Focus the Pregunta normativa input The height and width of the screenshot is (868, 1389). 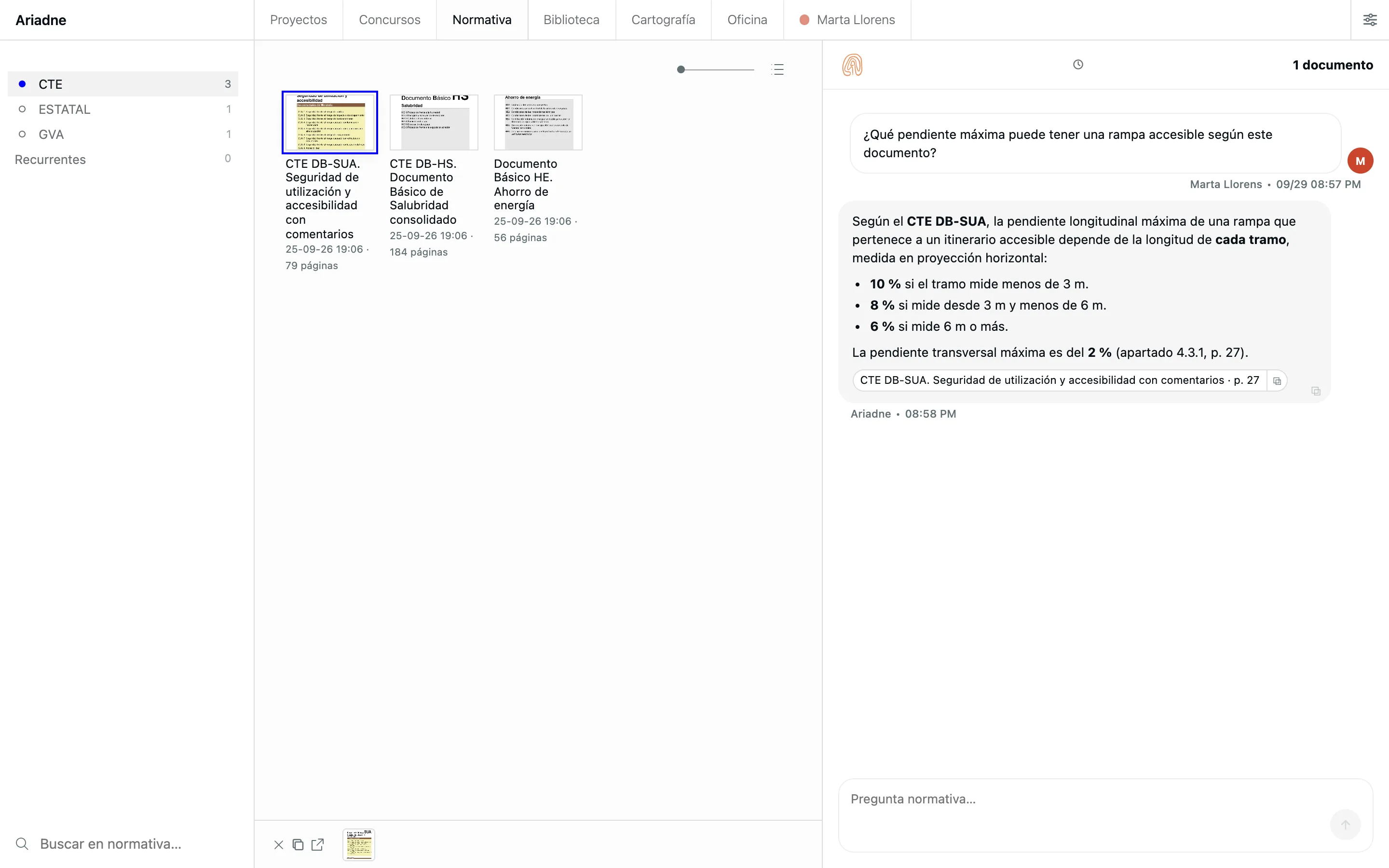tap(1105, 815)
